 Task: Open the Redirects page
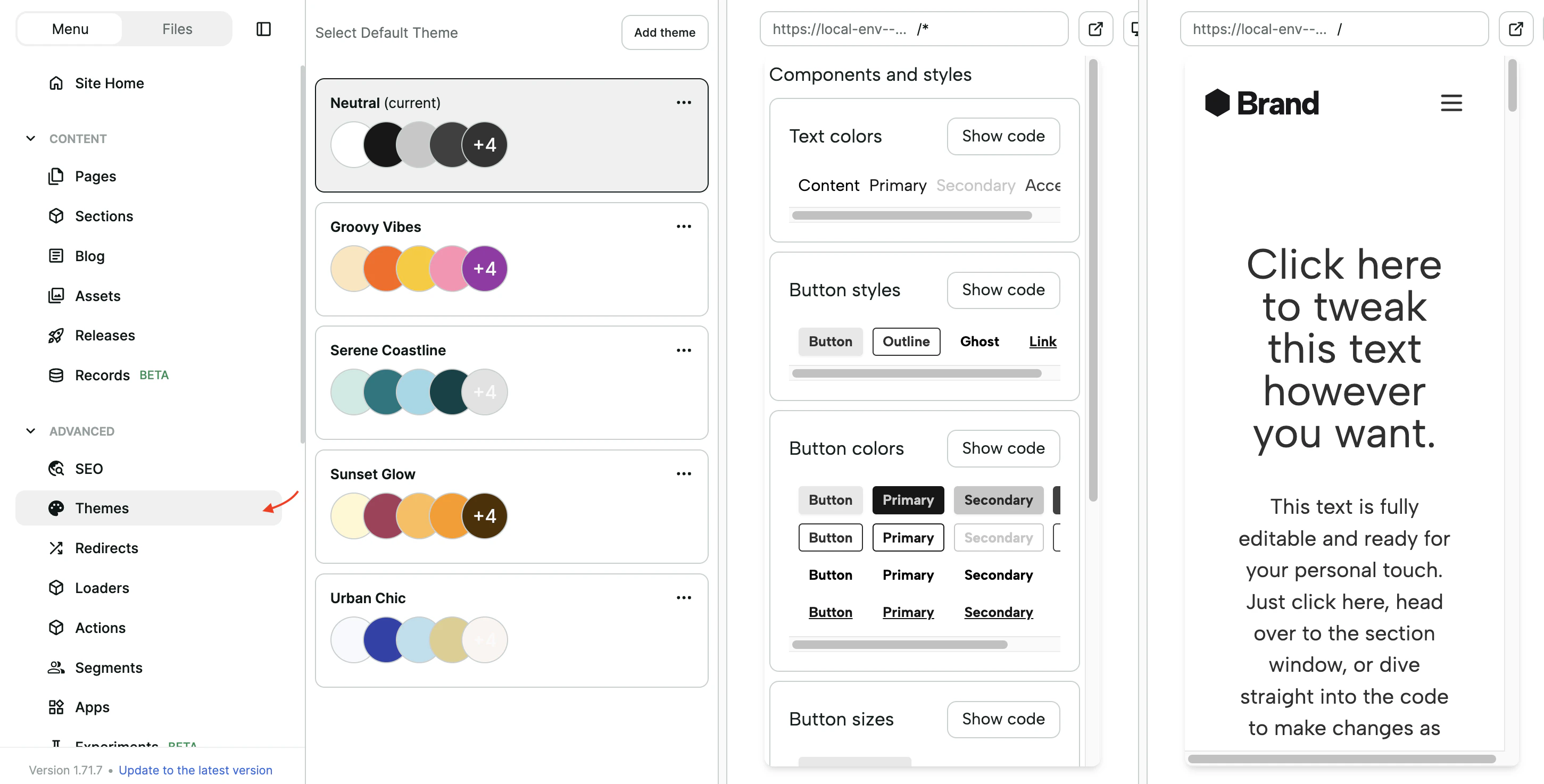[107, 547]
